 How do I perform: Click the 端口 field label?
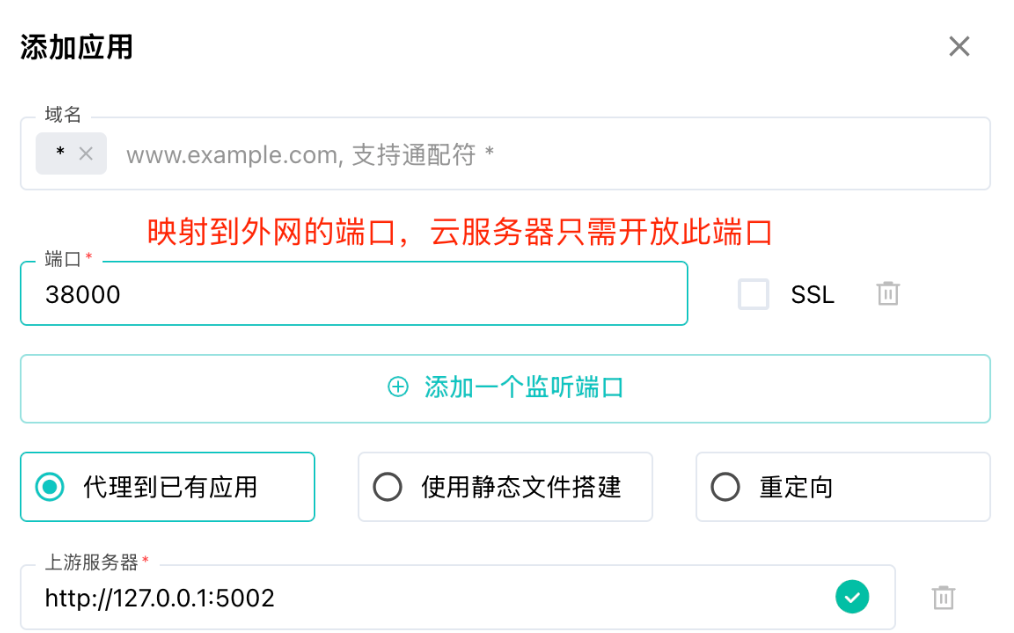[x=63, y=259]
